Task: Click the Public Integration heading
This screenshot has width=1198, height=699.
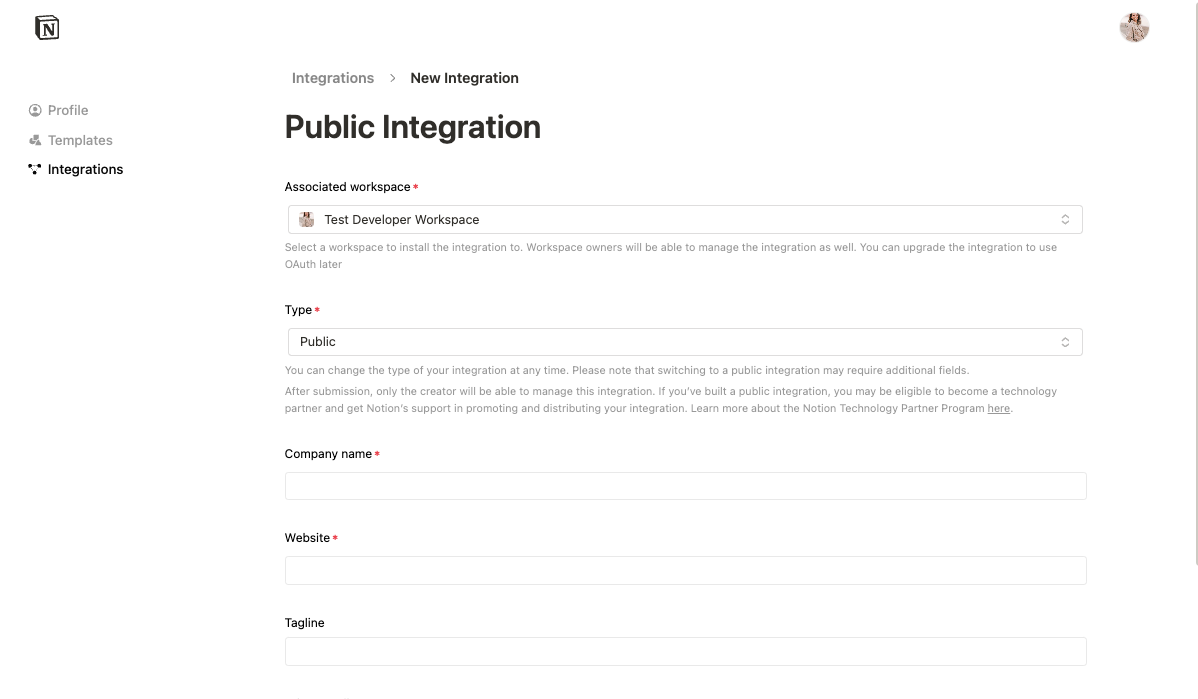Action: click(413, 127)
